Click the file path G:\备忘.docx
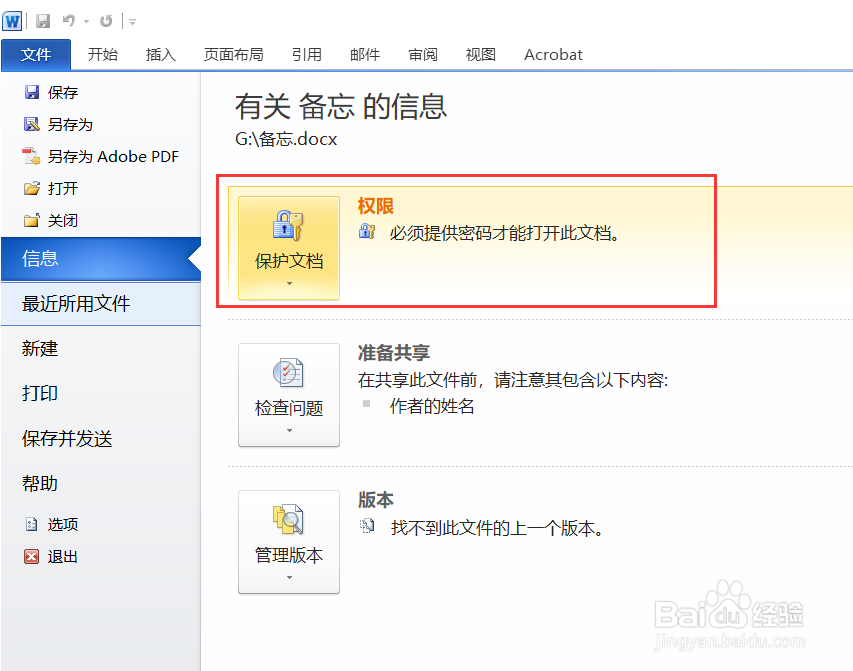 click(x=286, y=139)
